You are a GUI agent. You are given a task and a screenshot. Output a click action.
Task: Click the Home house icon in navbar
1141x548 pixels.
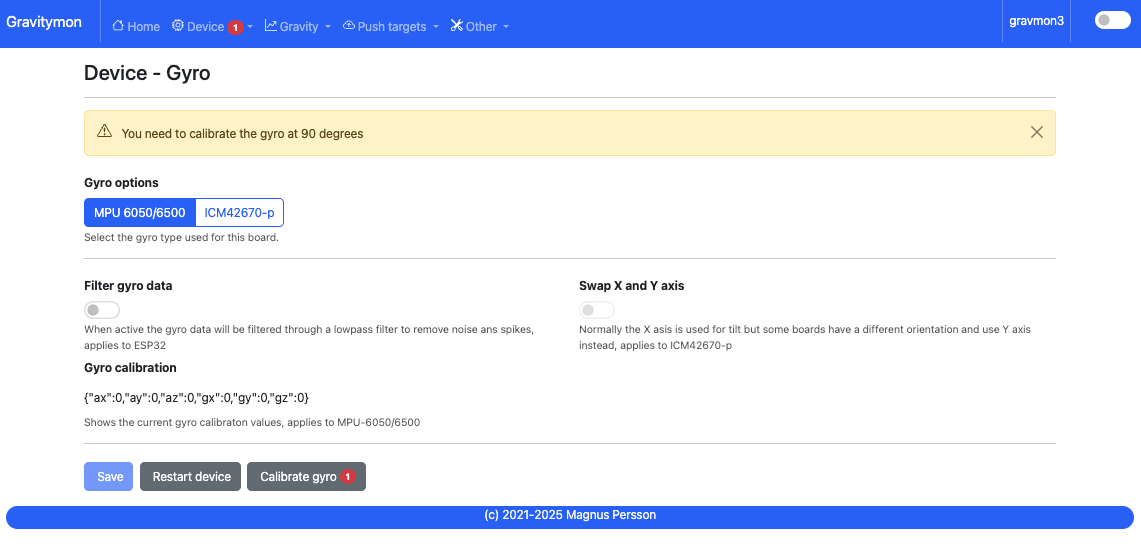click(118, 26)
